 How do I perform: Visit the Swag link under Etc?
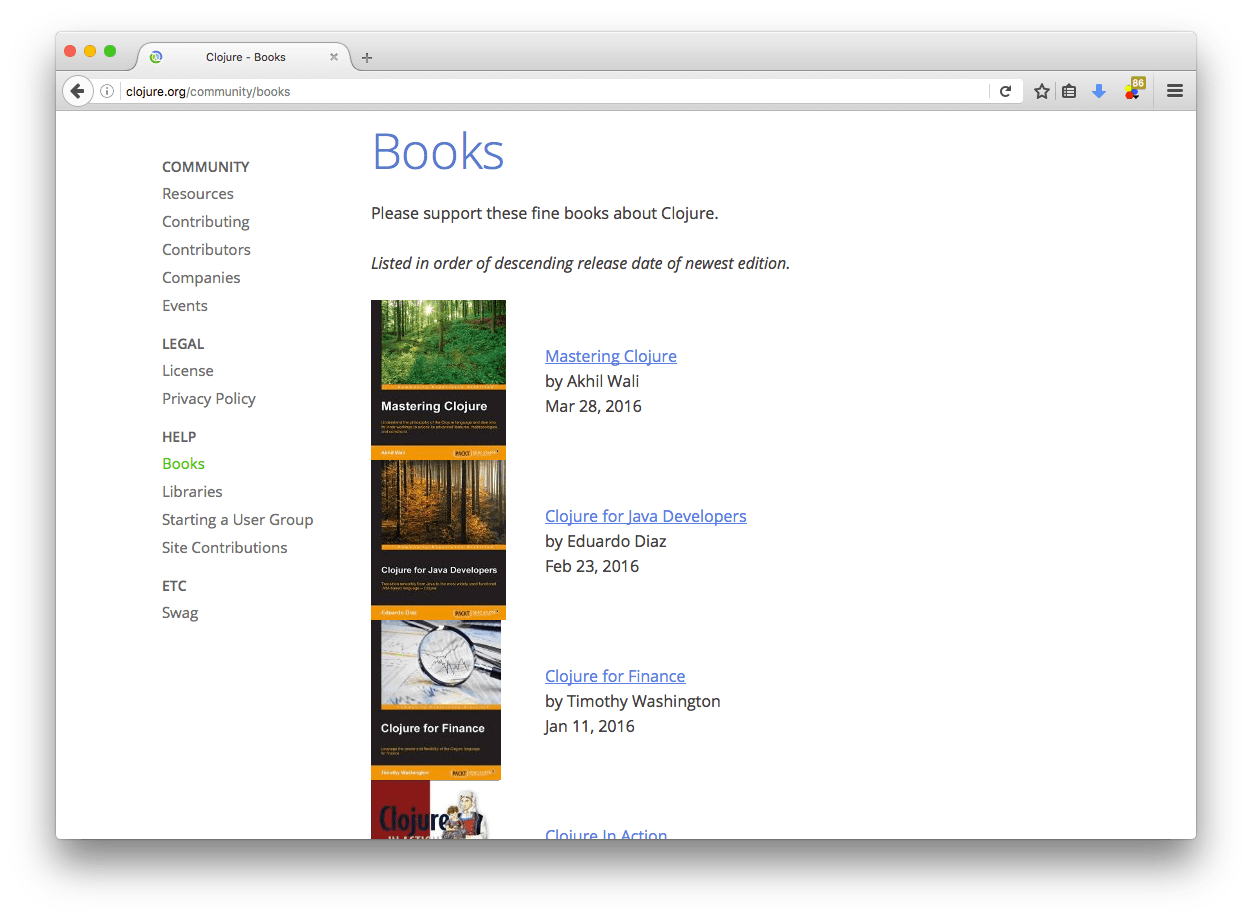click(x=180, y=612)
